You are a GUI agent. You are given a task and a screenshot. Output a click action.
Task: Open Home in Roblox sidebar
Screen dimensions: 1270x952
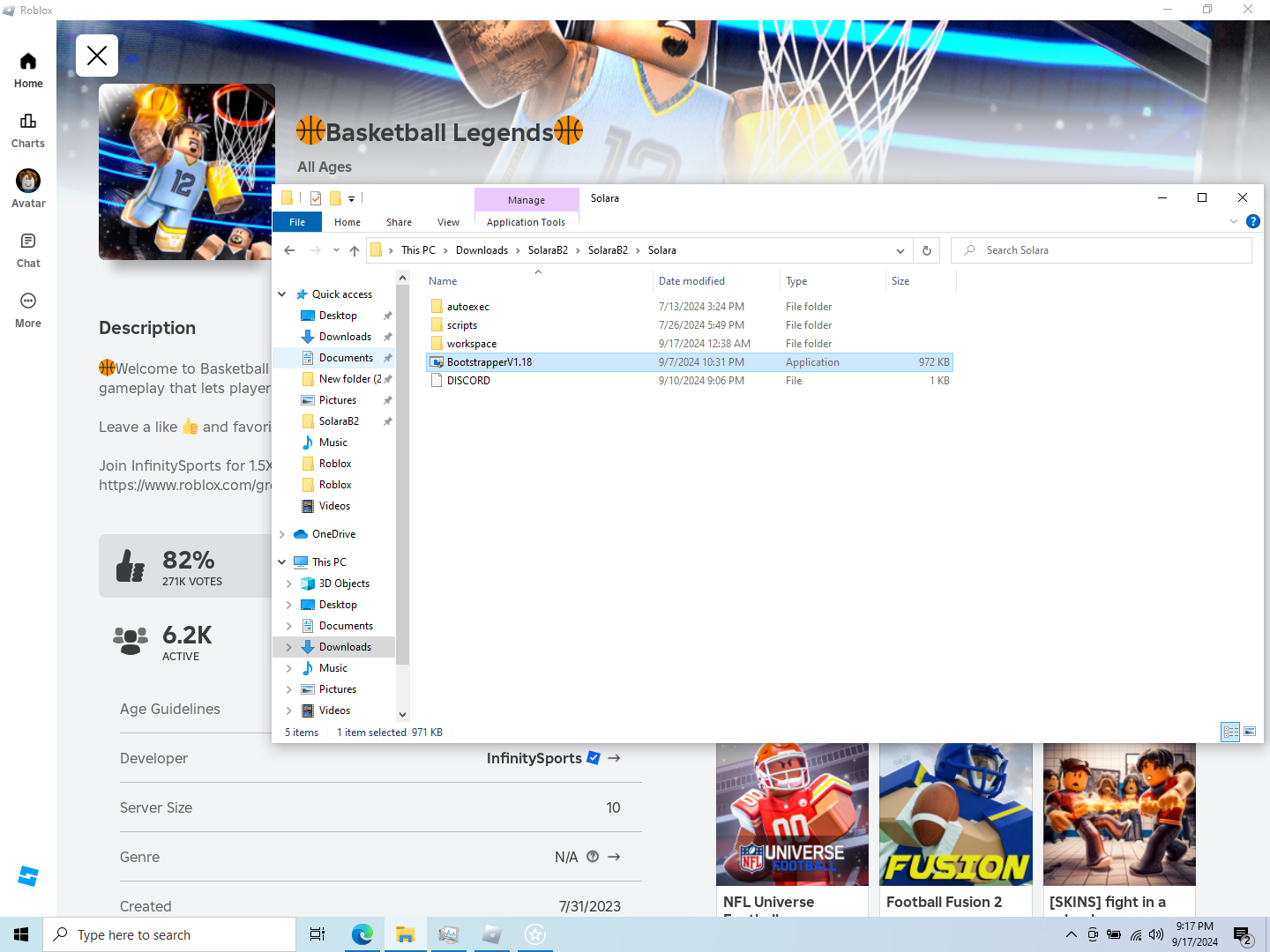point(28,71)
